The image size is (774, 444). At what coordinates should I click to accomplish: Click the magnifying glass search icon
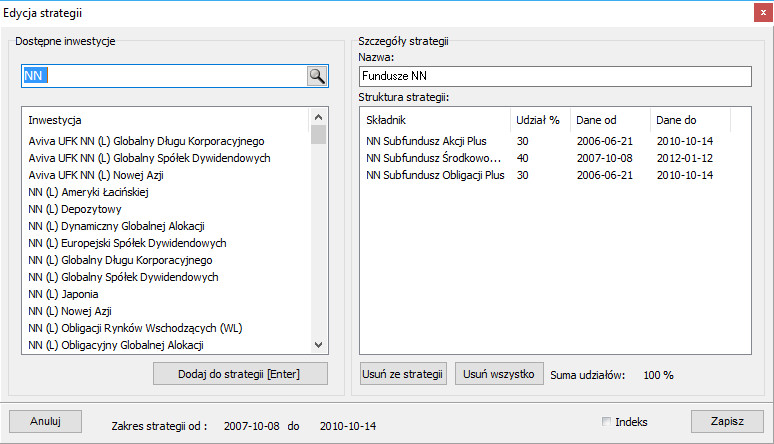(x=316, y=76)
